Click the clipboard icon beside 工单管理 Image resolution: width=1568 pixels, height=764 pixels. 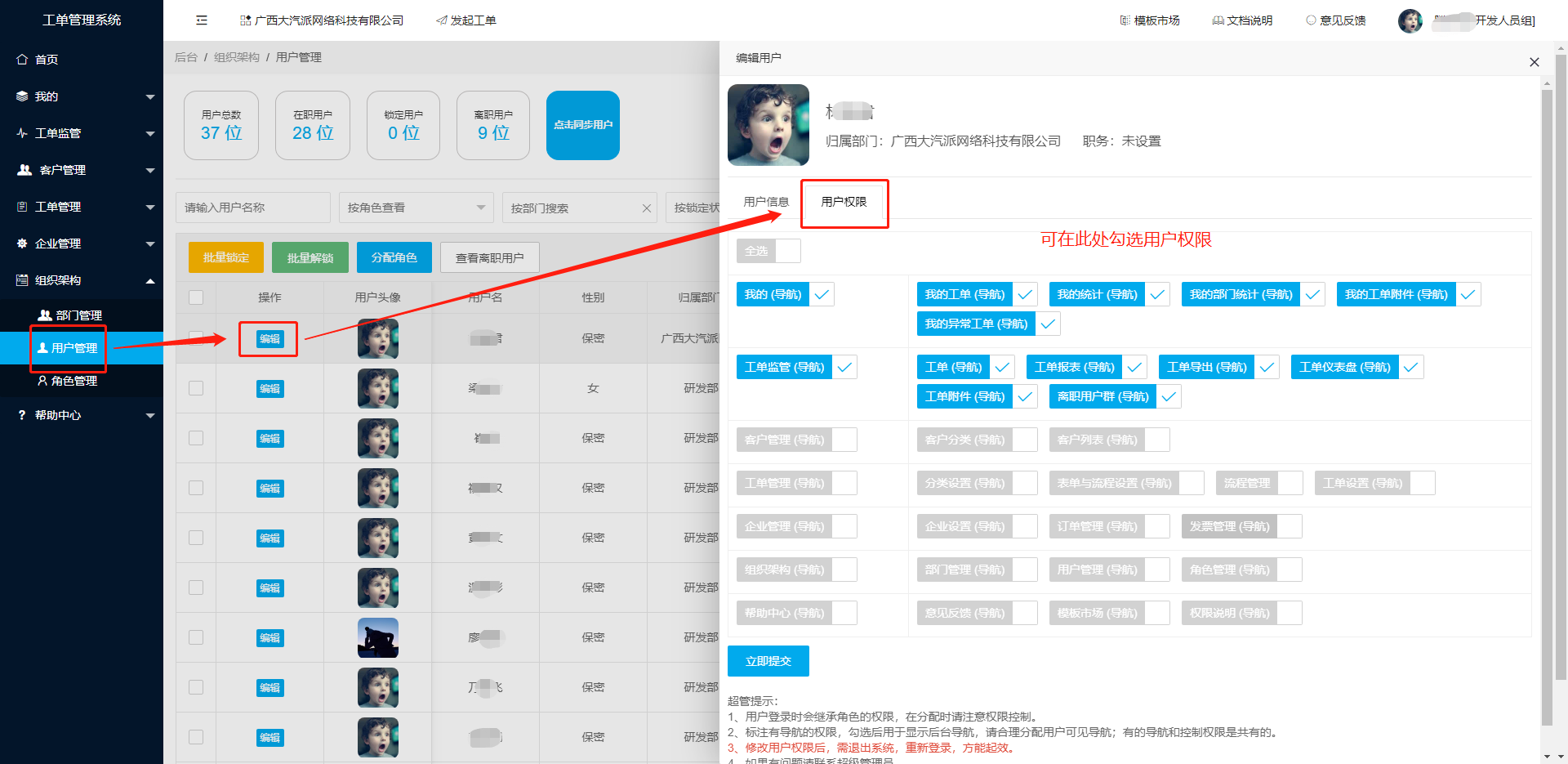click(x=22, y=207)
